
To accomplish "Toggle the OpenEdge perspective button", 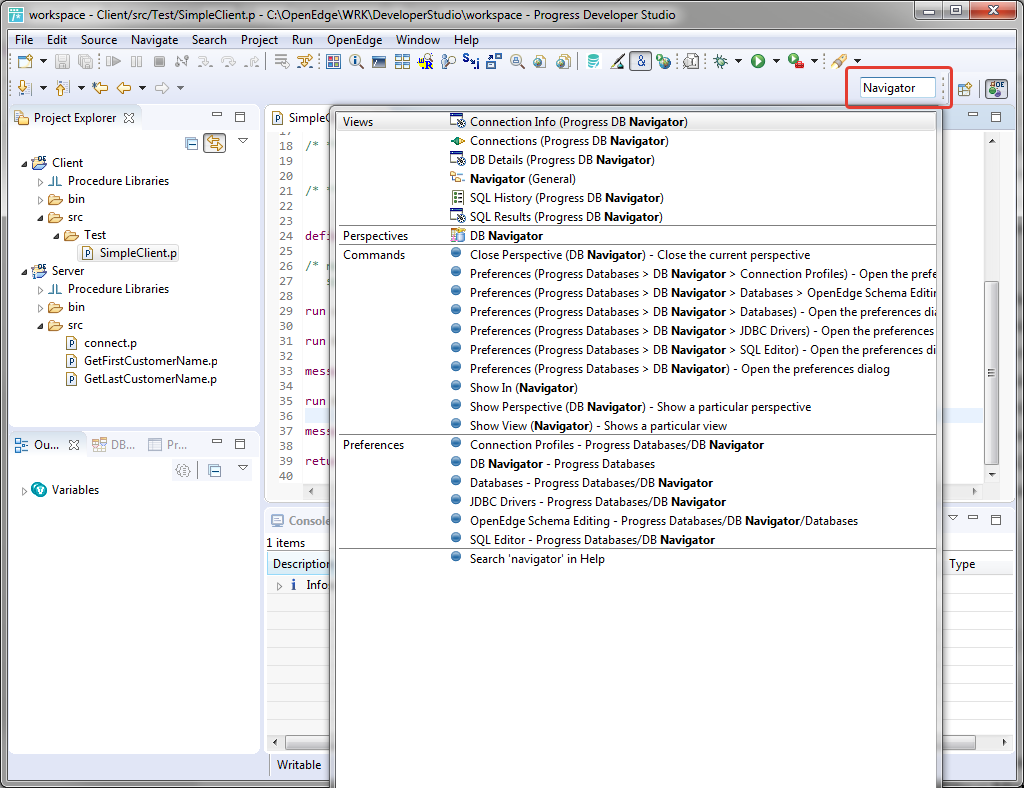I will [x=996, y=88].
